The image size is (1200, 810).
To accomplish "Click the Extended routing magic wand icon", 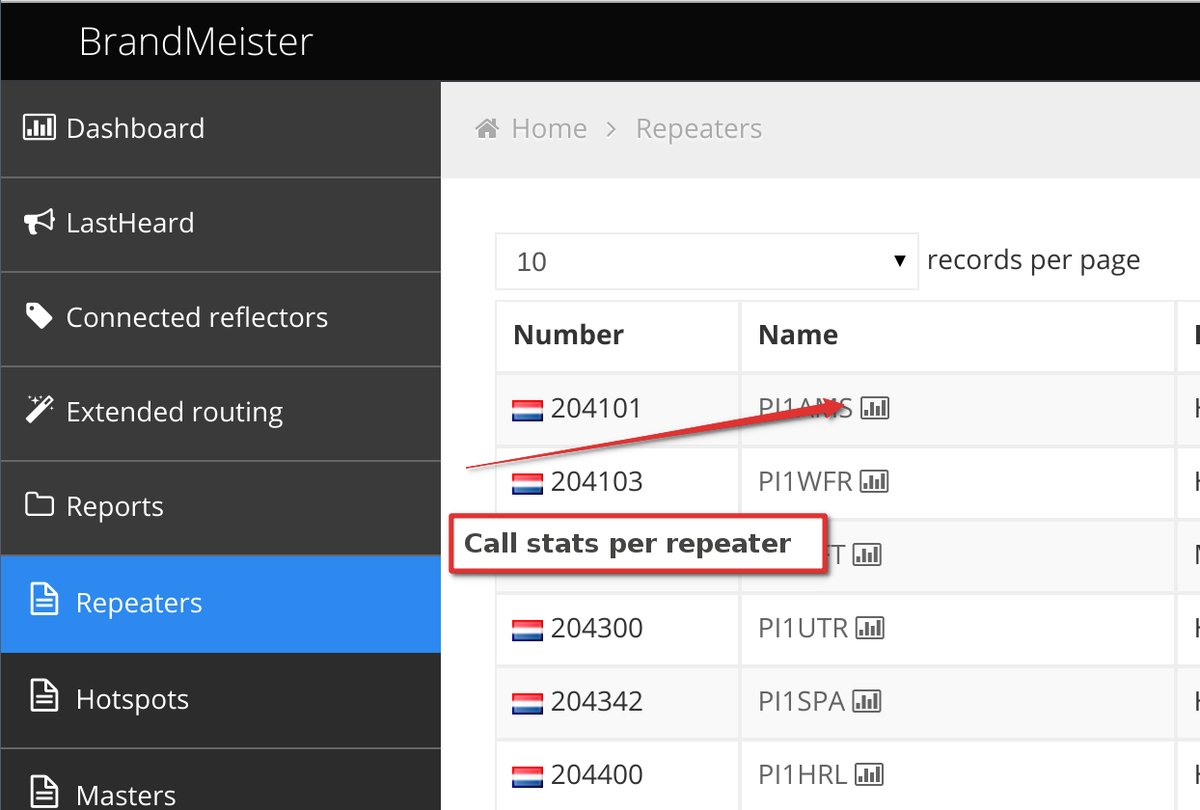I will 39,410.
